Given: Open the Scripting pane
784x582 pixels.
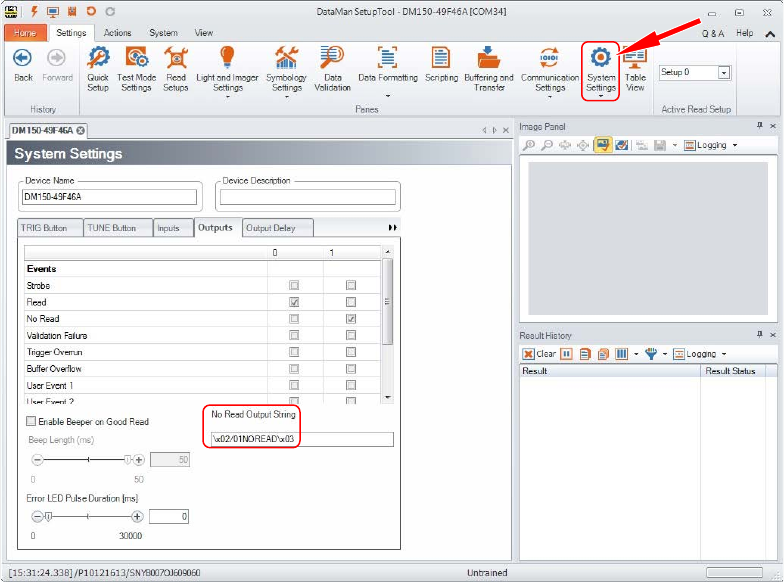Looking at the screenshot, I should coord(441,68).
